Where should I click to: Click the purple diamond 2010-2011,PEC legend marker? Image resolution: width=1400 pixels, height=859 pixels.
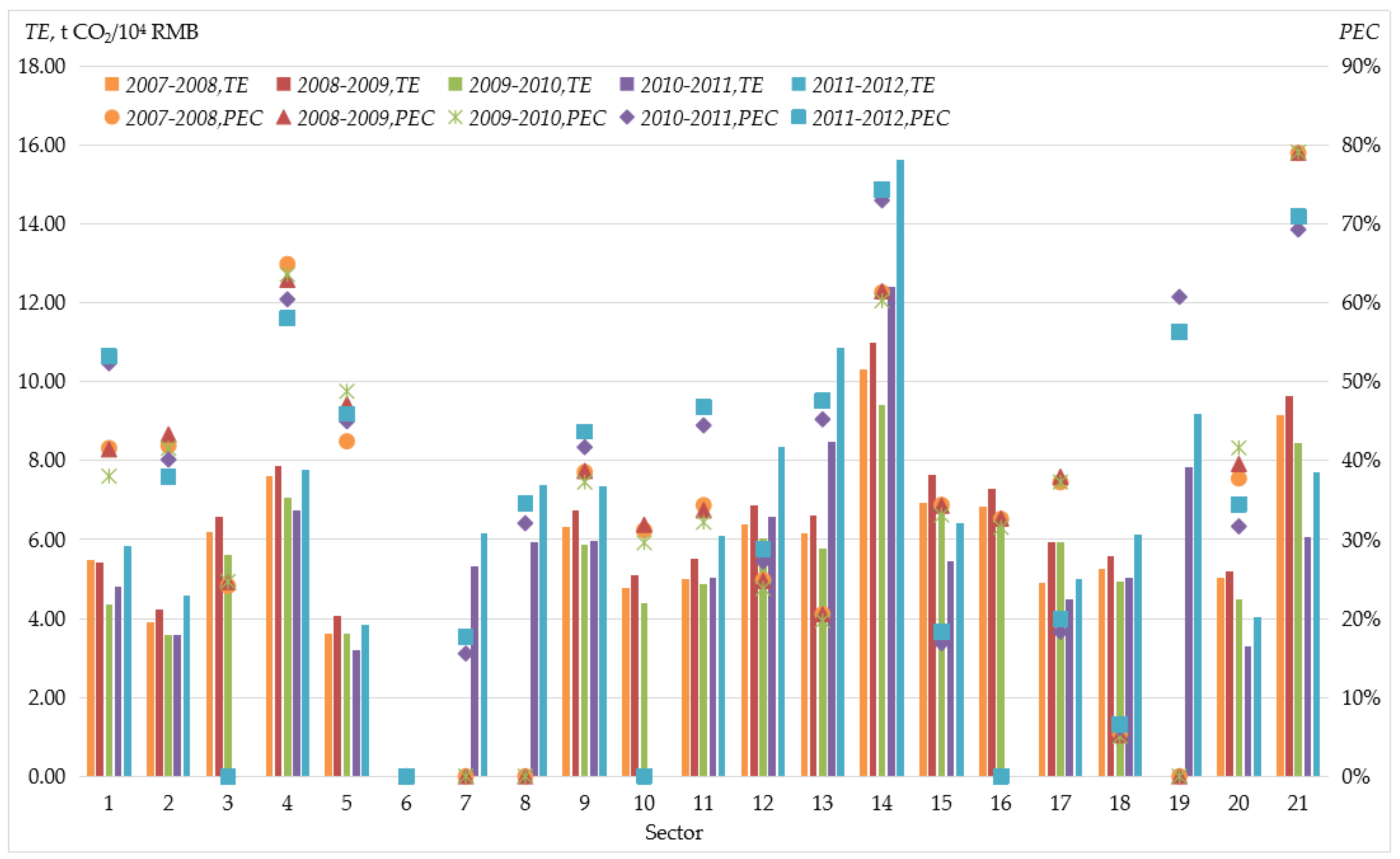[x=627, y=117]
